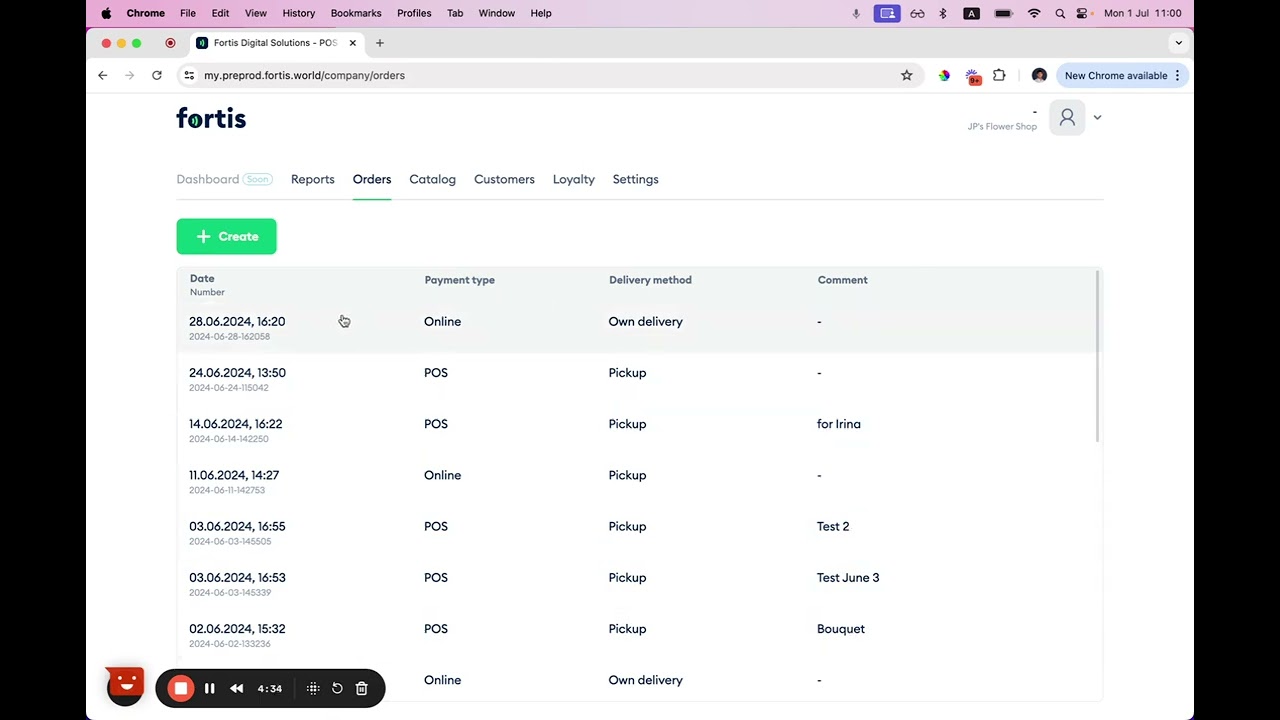
Task: Click the rewind recording button
Action: point(237,688)
